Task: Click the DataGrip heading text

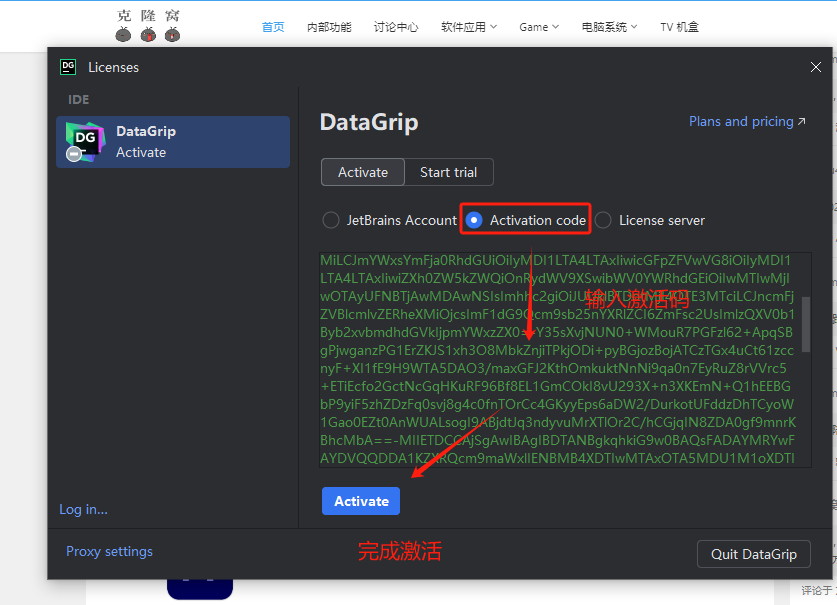Action: click(x=369, y=122)
